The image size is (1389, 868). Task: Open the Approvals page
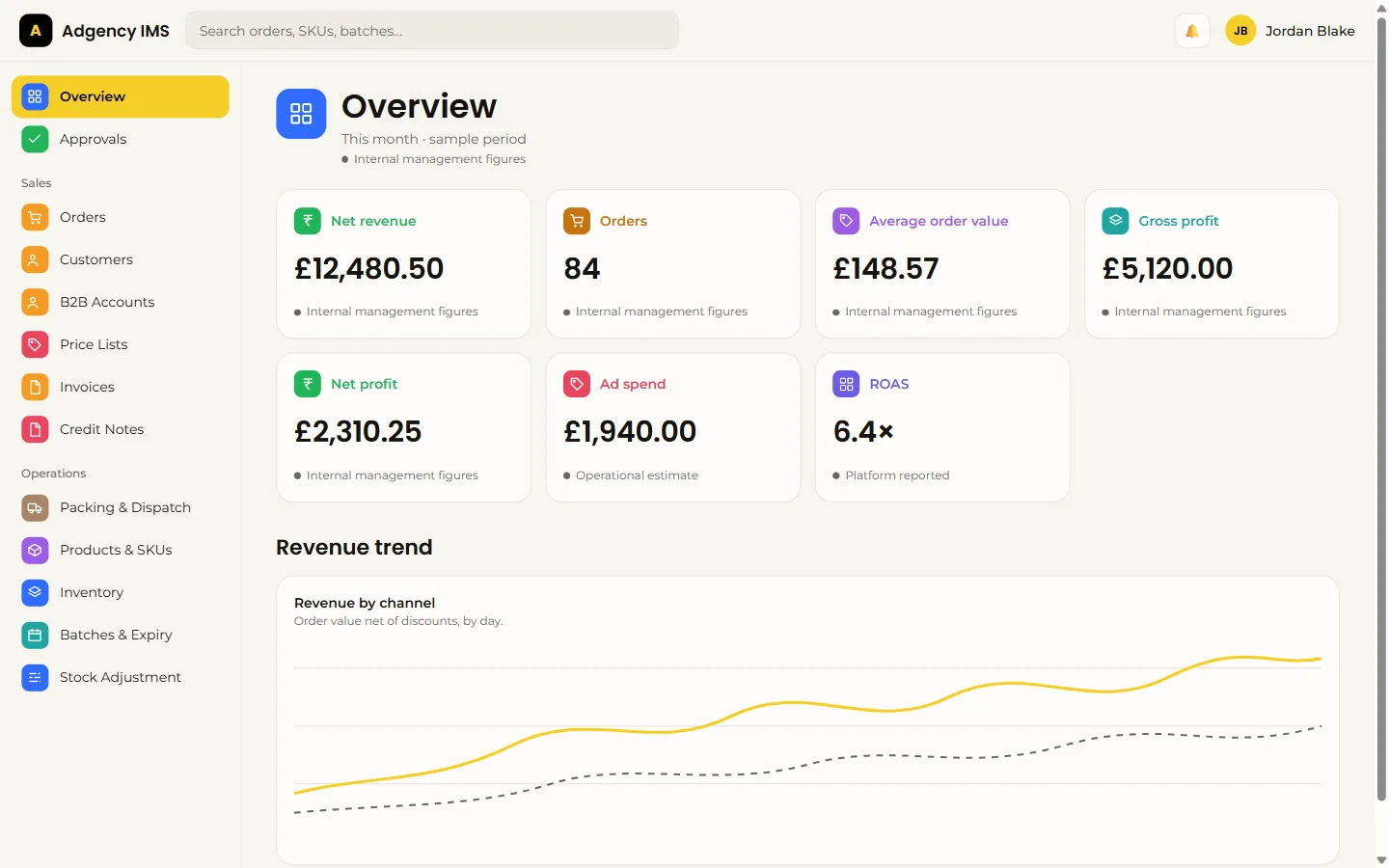[x=121, y=140]
